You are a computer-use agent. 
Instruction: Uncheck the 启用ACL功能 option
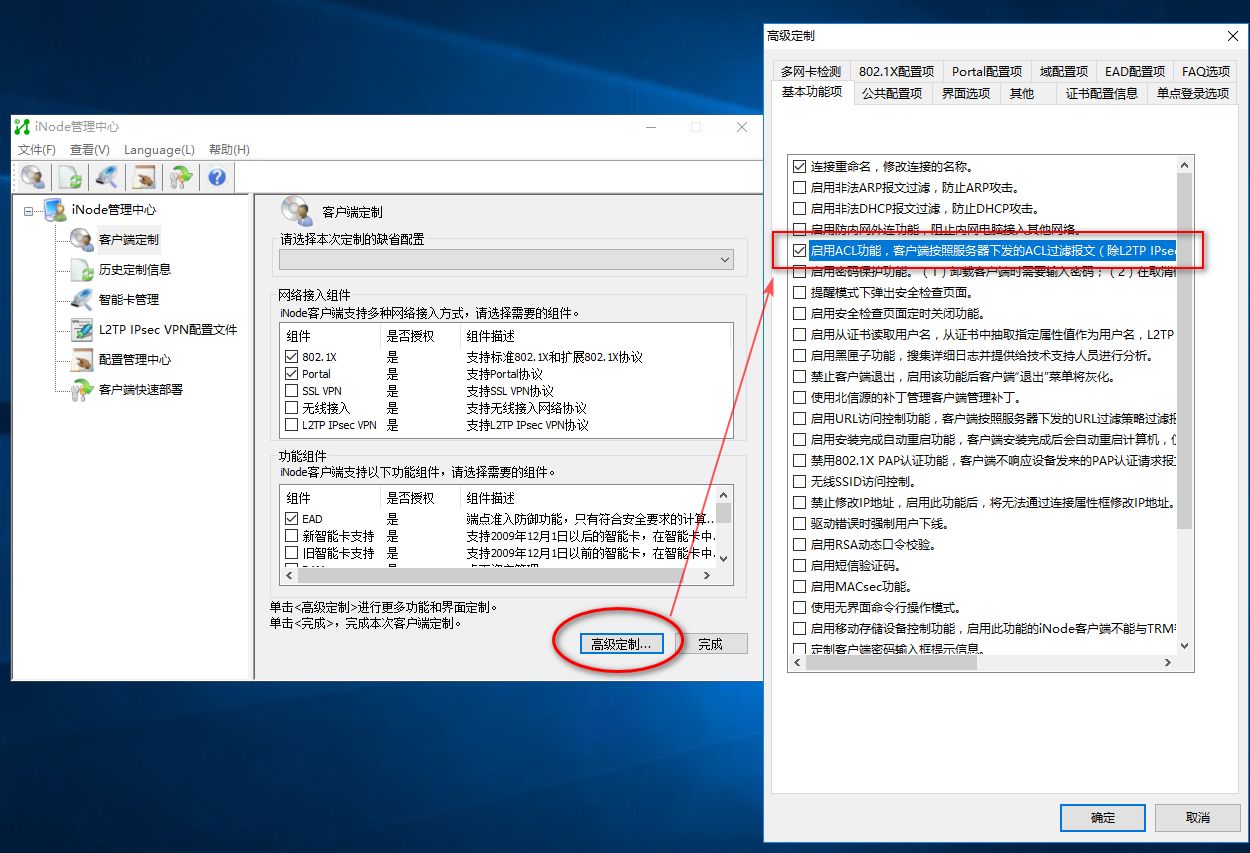click(799, 251)
